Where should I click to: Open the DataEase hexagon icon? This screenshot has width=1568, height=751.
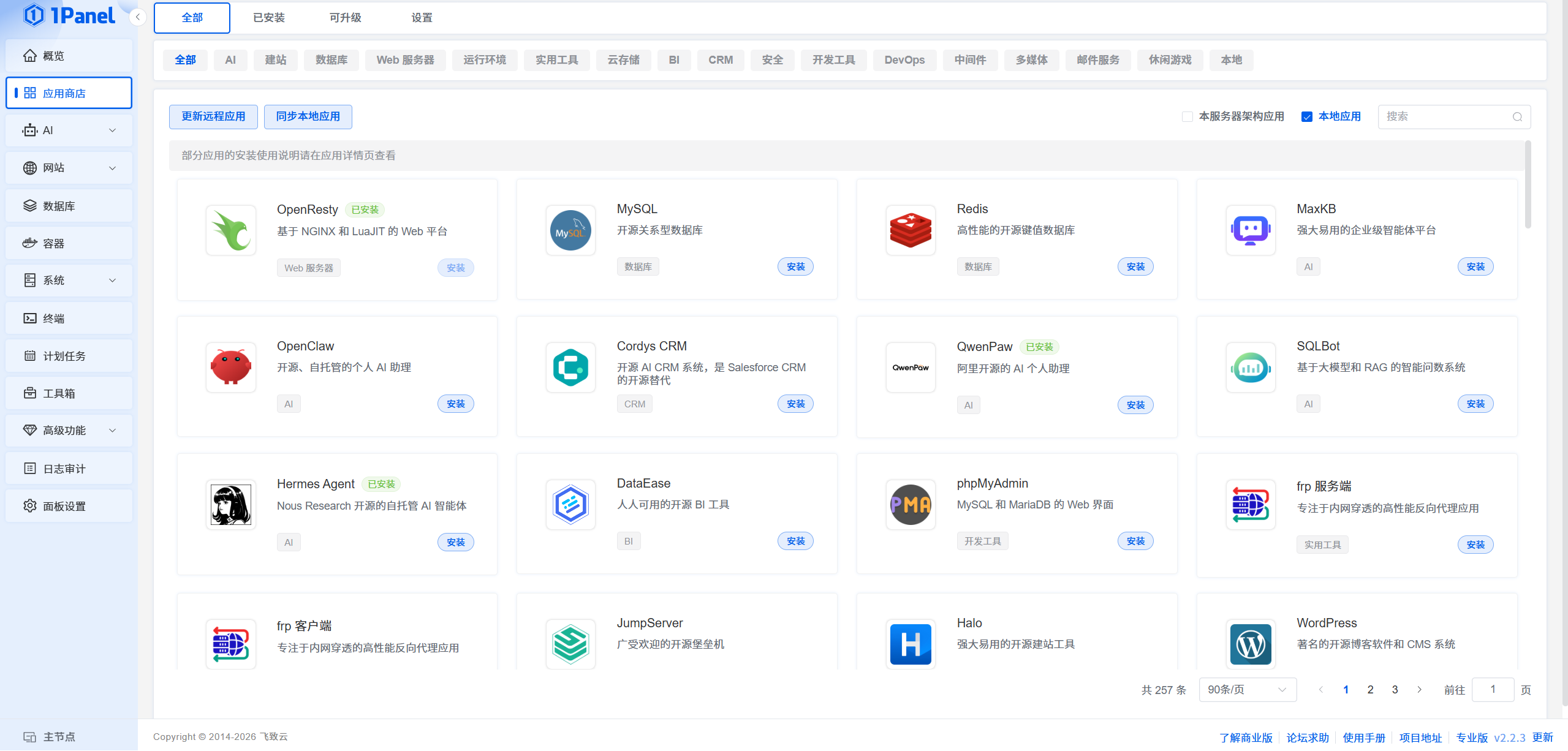(x=570, y=505)
